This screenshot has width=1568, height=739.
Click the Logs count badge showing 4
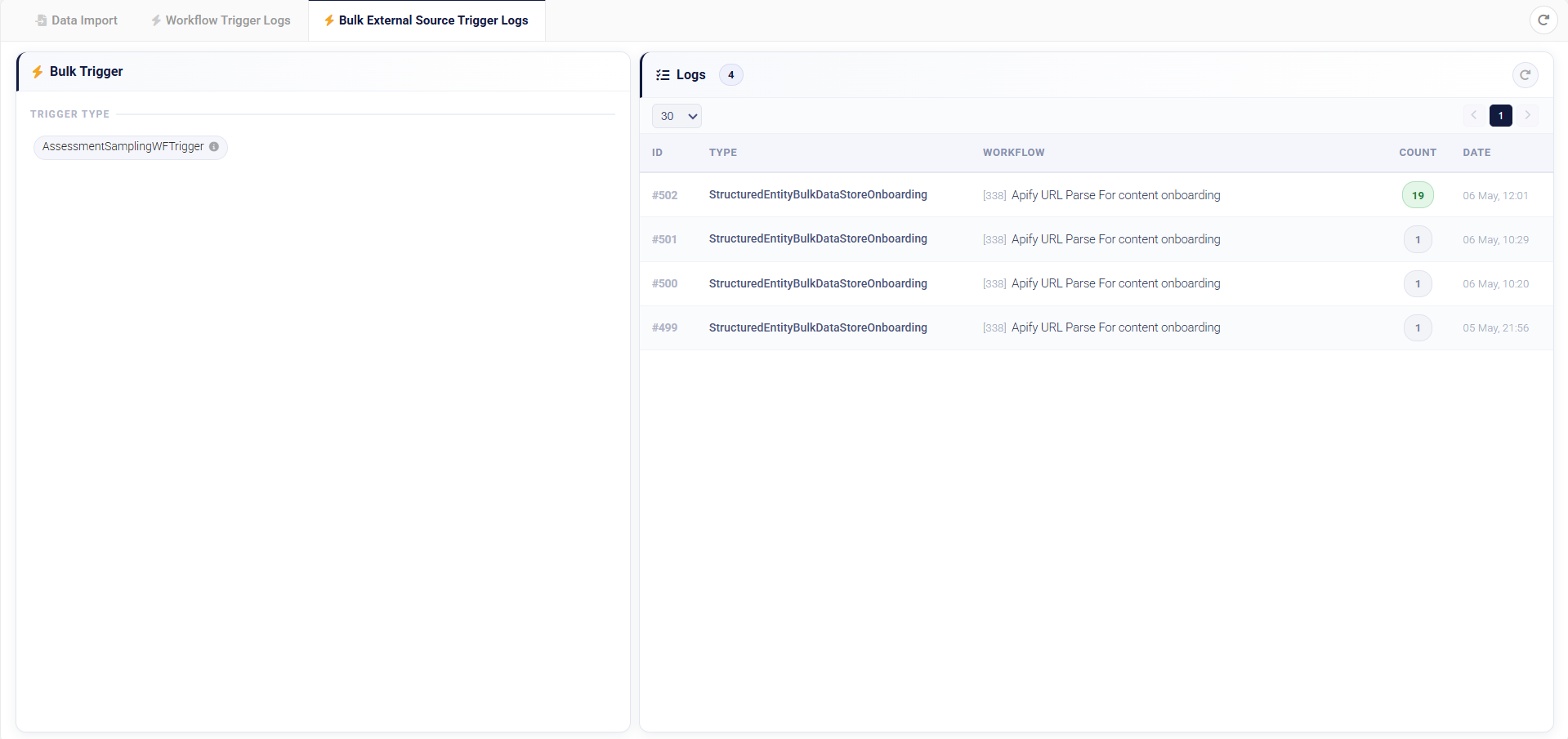tap(731, 75)
